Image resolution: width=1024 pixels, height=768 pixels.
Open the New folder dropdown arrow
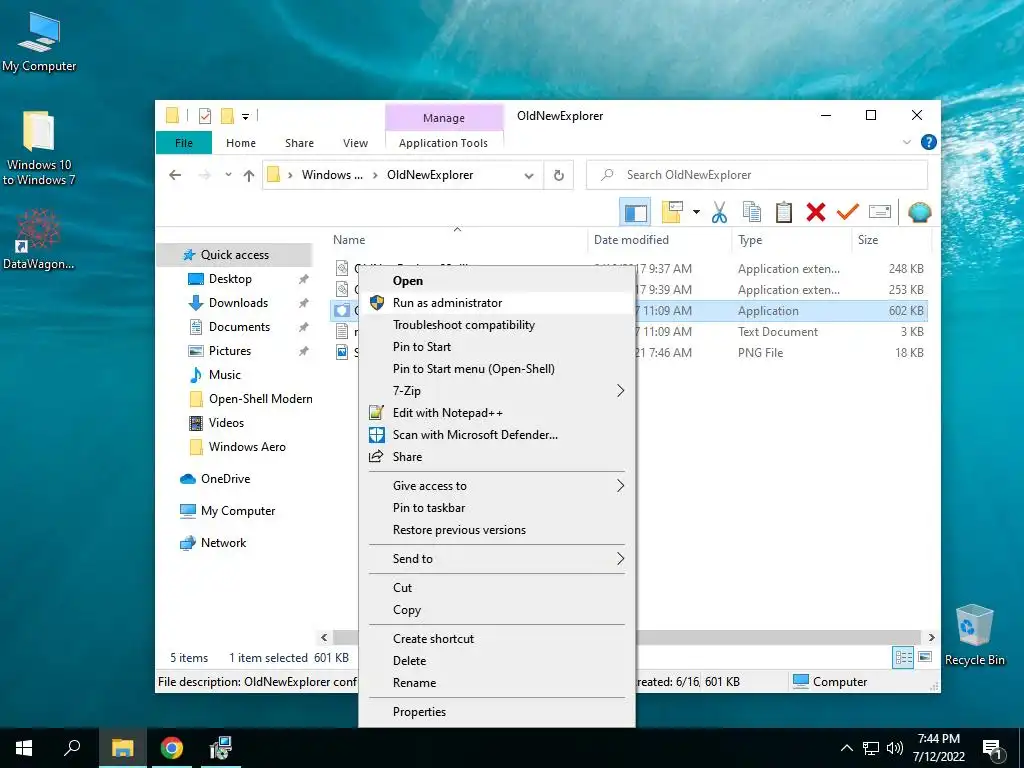tap(696, 212)
